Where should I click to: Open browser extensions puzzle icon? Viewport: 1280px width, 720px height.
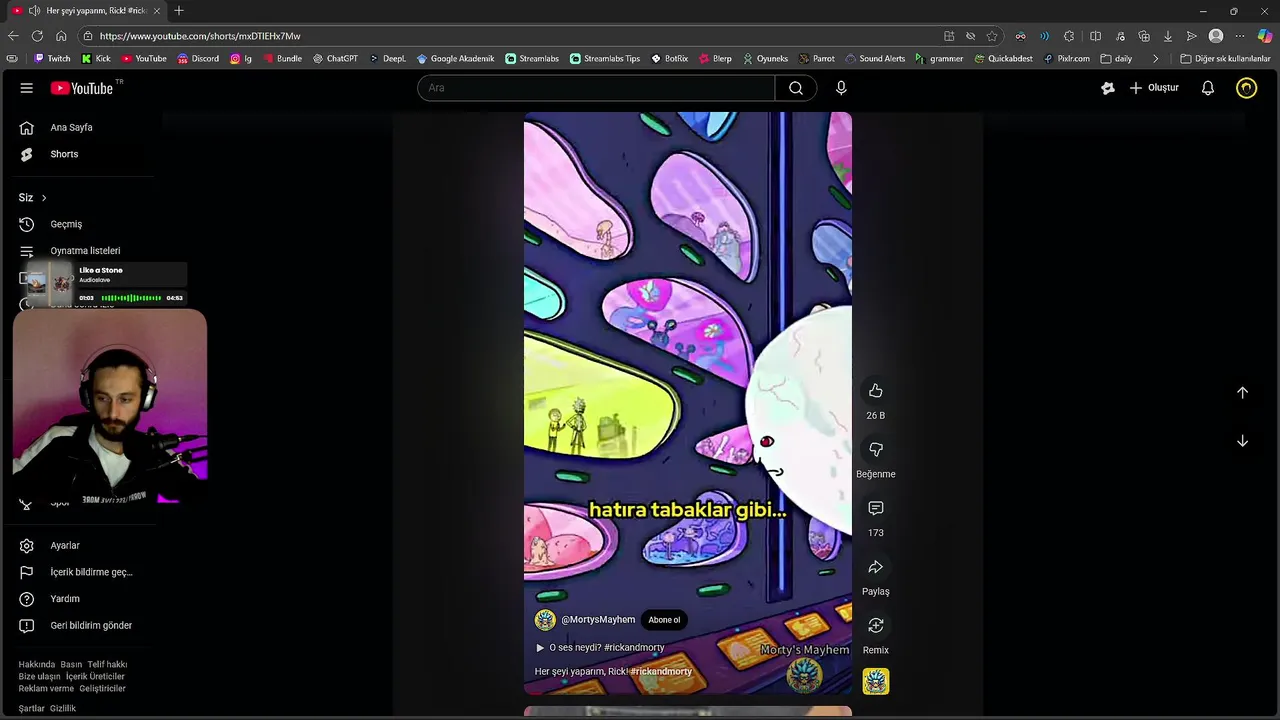pyautogui.click(x=1069, y=36)
